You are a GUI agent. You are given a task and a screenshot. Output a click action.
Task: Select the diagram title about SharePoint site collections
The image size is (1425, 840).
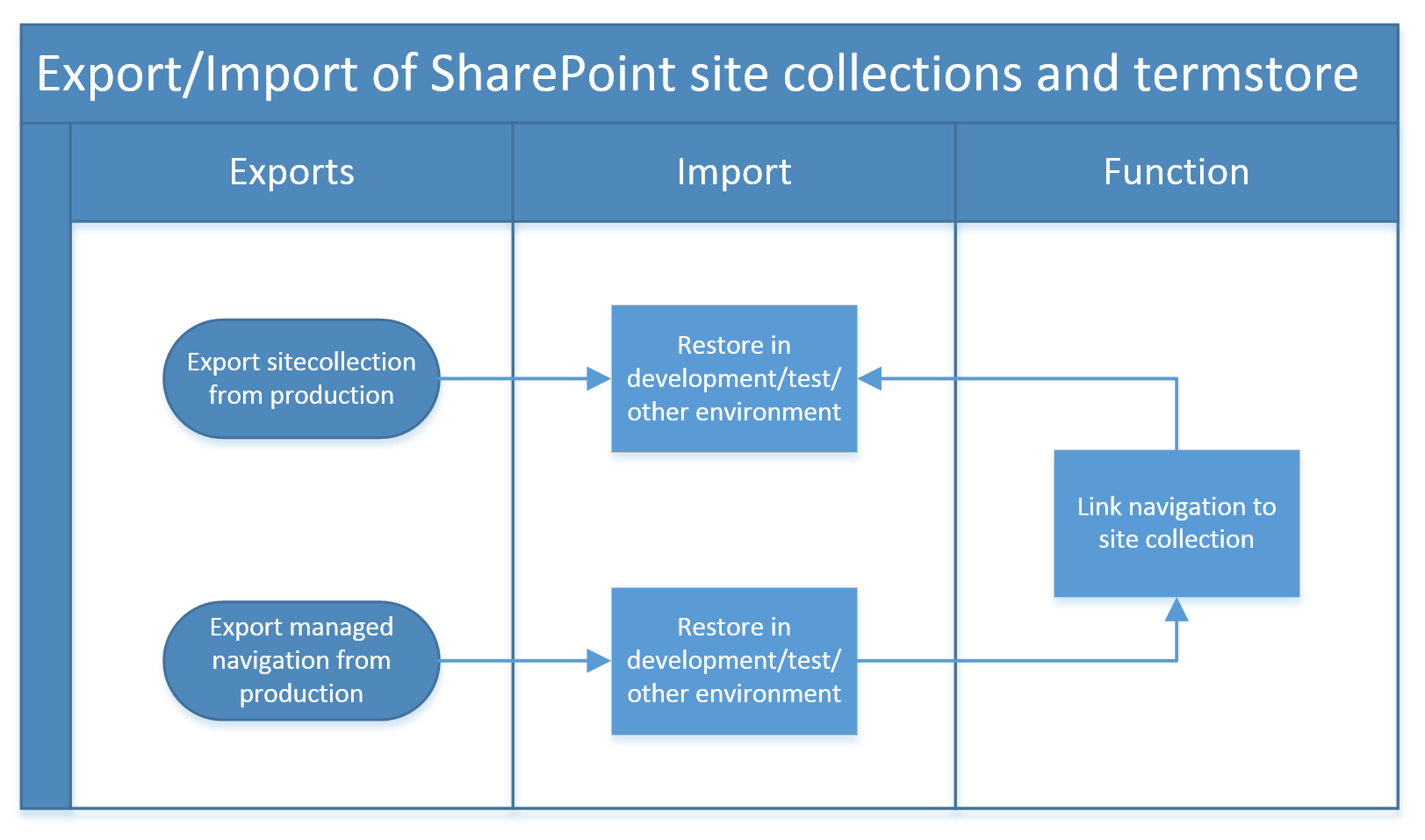click(697, 74)
